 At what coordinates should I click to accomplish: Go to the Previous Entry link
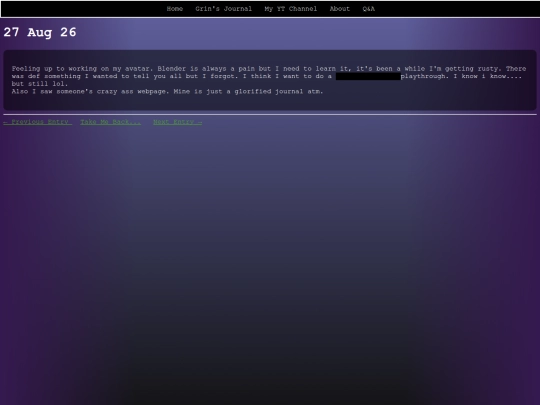[x=38, y=122]
